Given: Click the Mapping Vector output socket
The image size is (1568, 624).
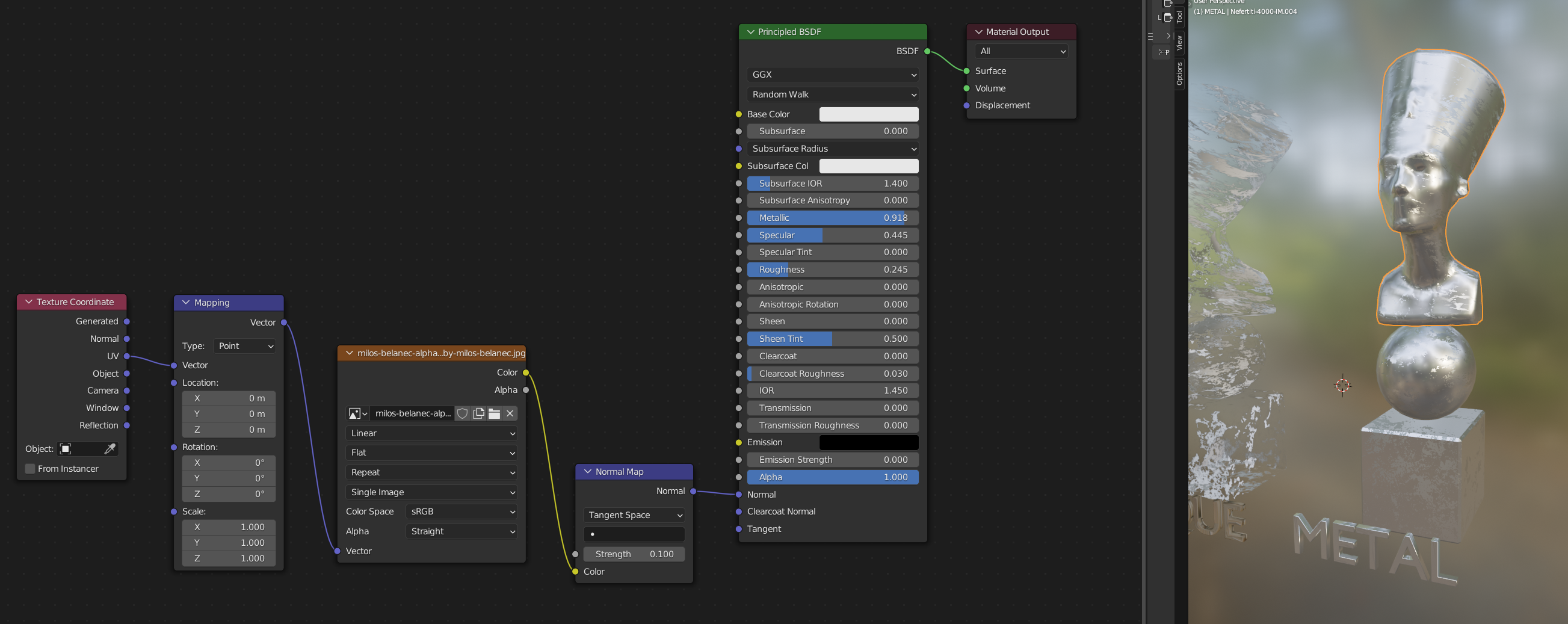Looking at the screenshot, I should [x=283, y=323].
